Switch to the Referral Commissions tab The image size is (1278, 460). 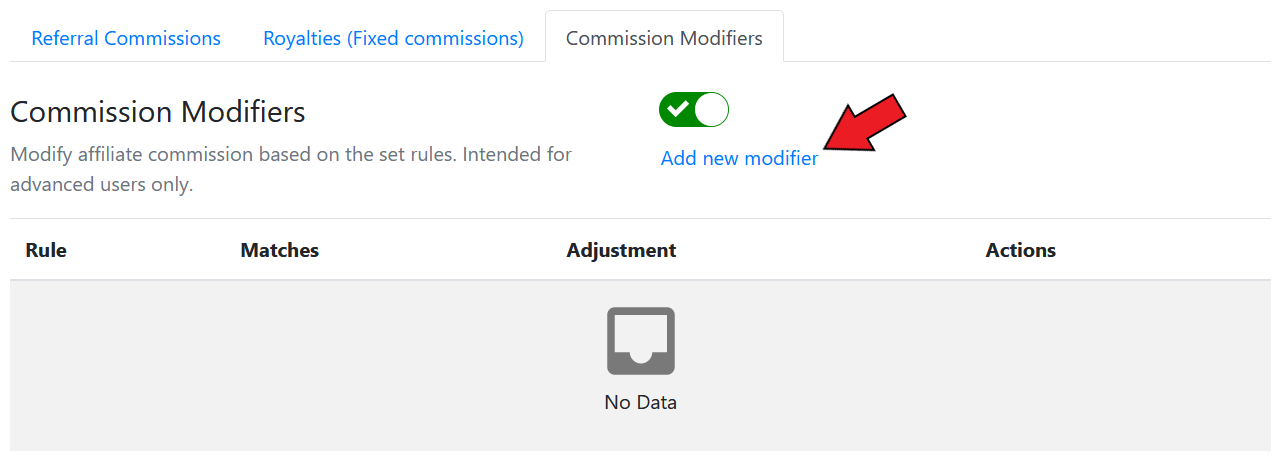(126, 38)
